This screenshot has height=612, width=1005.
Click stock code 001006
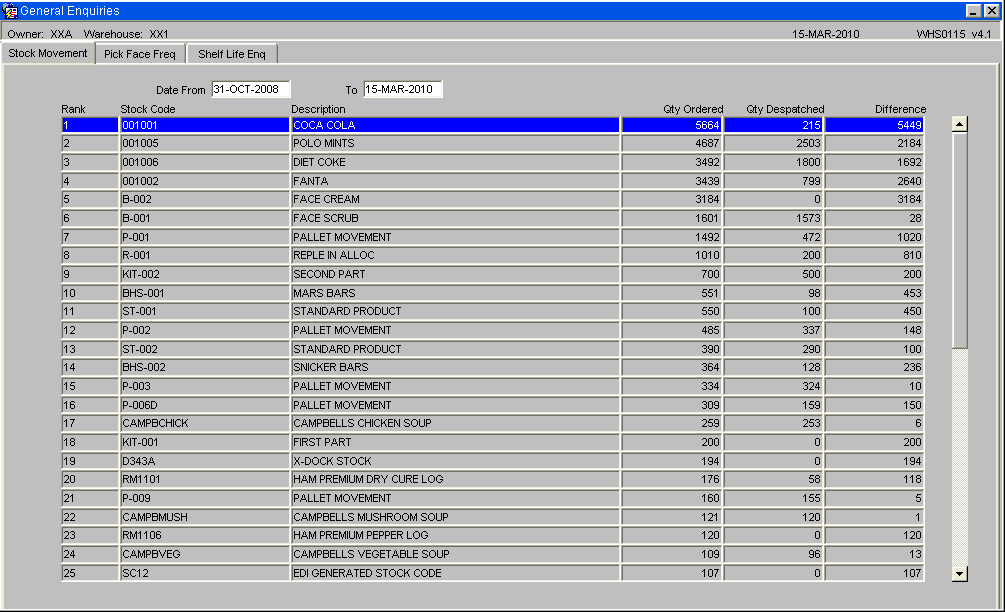(x=204, y=162)
